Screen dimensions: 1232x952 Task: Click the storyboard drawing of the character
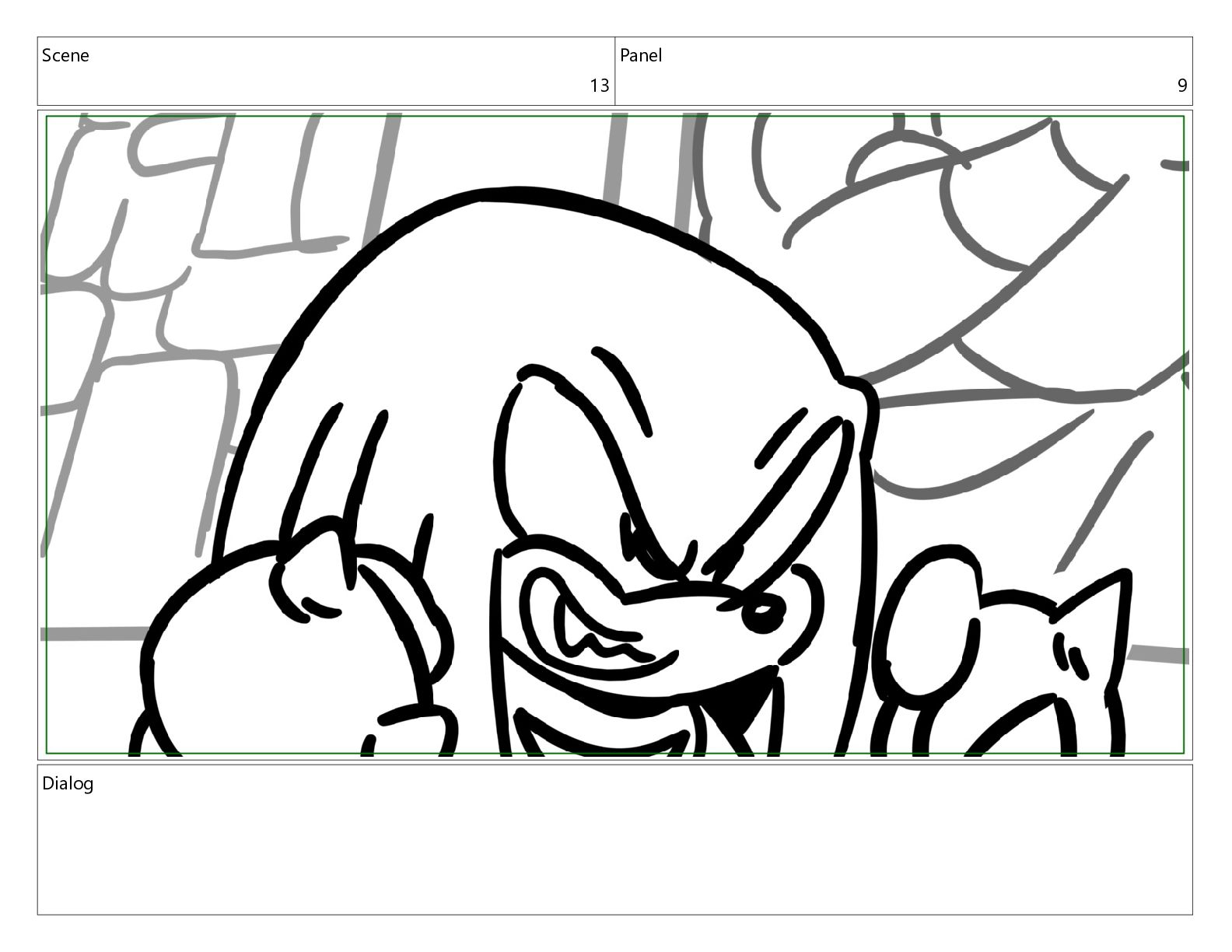point(615,435)
